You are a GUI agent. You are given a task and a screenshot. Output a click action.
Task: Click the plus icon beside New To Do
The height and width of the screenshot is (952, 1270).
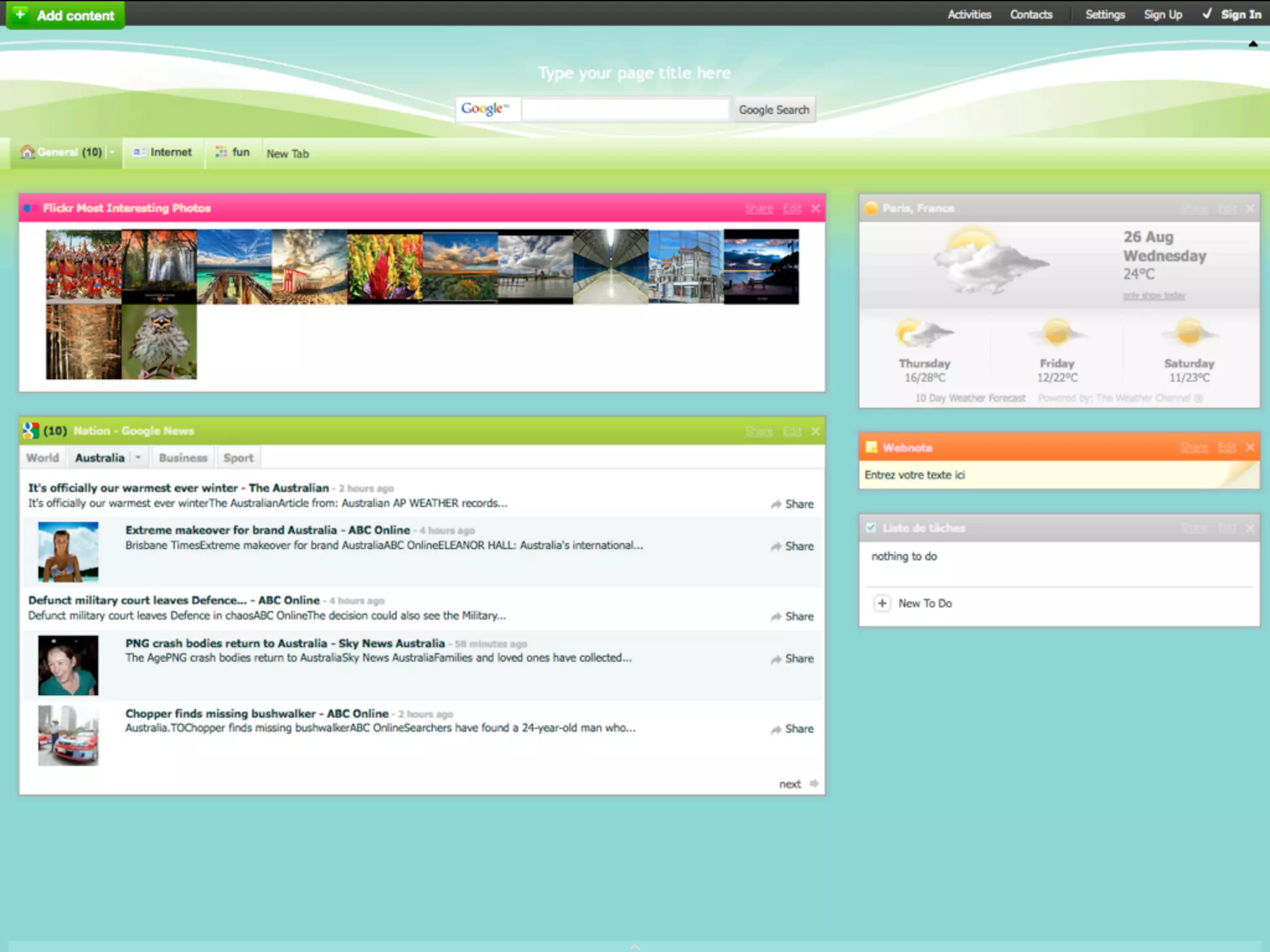[x=882, y=603]
